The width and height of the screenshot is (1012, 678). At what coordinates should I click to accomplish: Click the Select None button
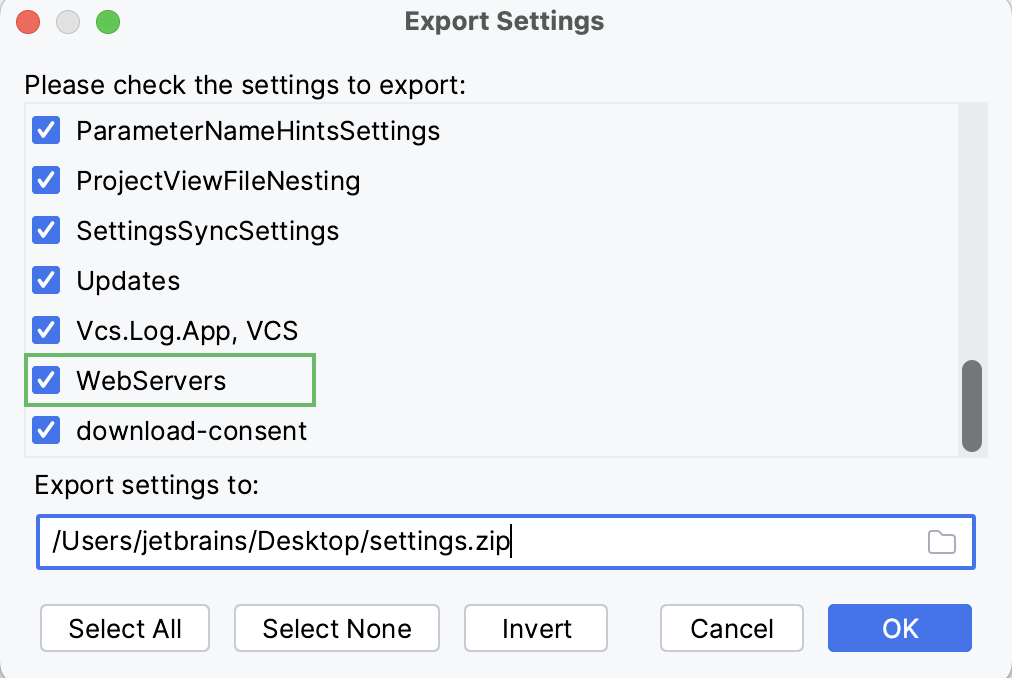pyautogui.click(x=337, y=628)
